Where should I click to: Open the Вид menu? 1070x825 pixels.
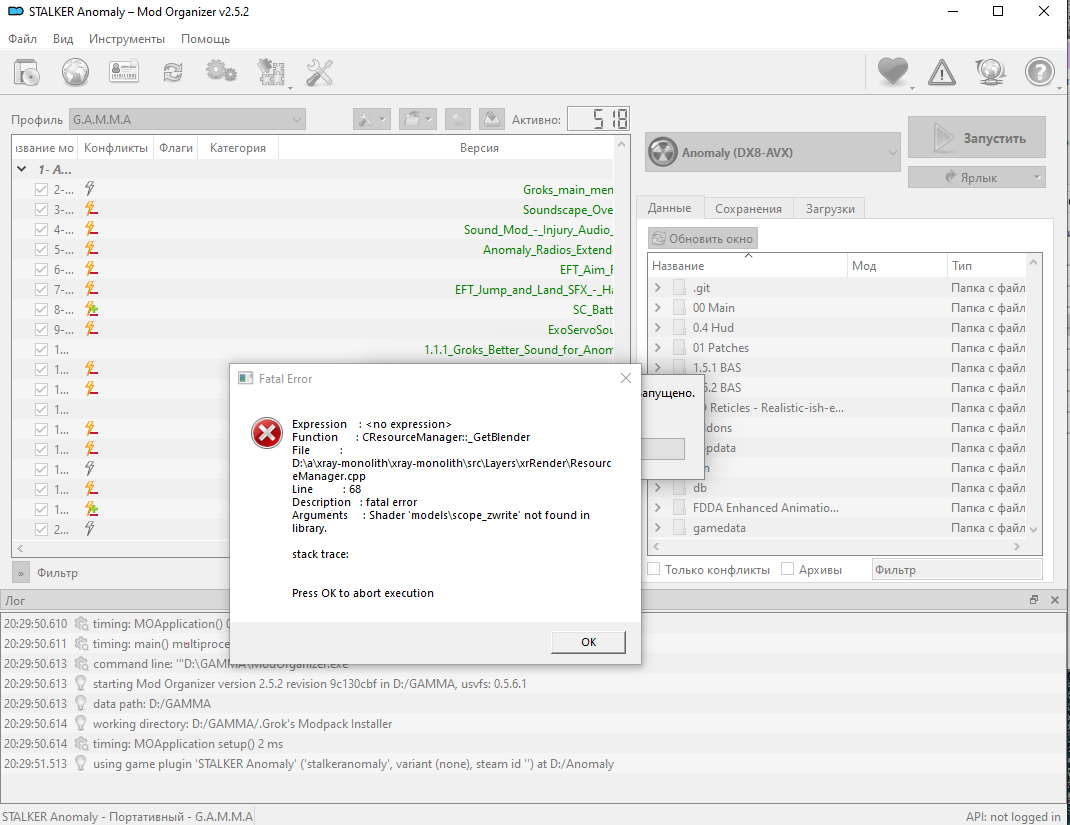63,39
